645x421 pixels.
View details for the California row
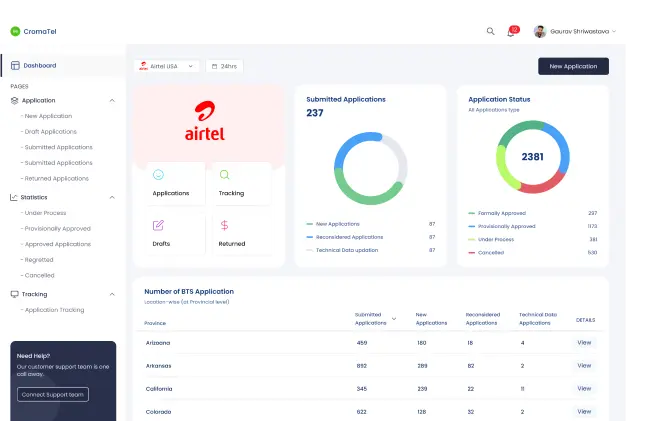(x=584, y=389)
